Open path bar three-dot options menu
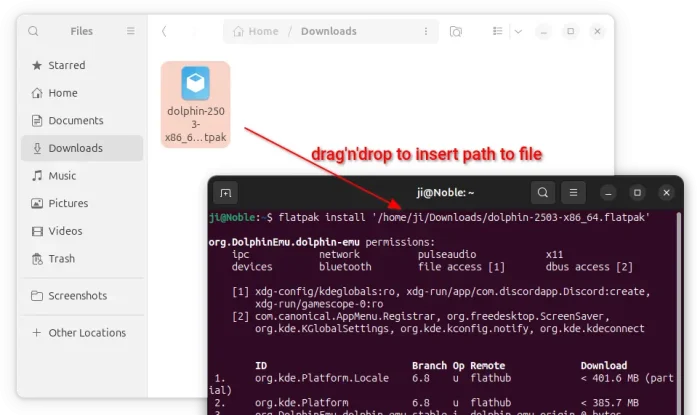Image resolution: width=700 pixels, height=415 pixels. 426,31
